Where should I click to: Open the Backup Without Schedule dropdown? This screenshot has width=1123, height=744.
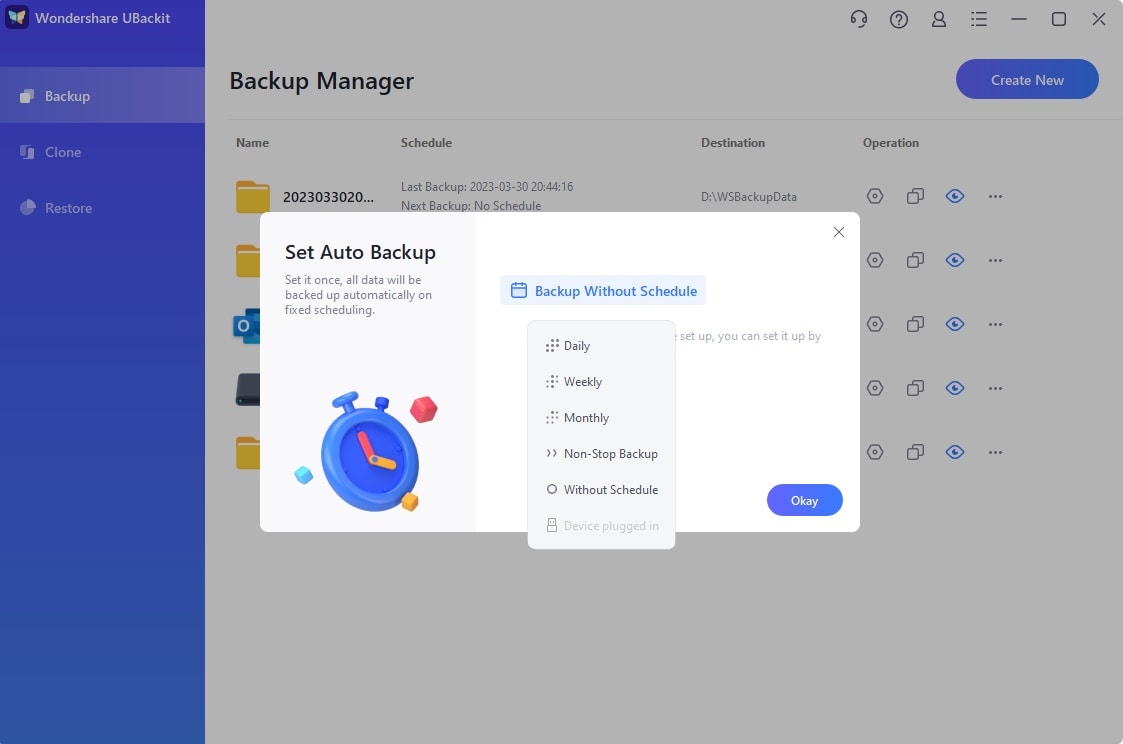pyautogui.click(x=603, y=291)
